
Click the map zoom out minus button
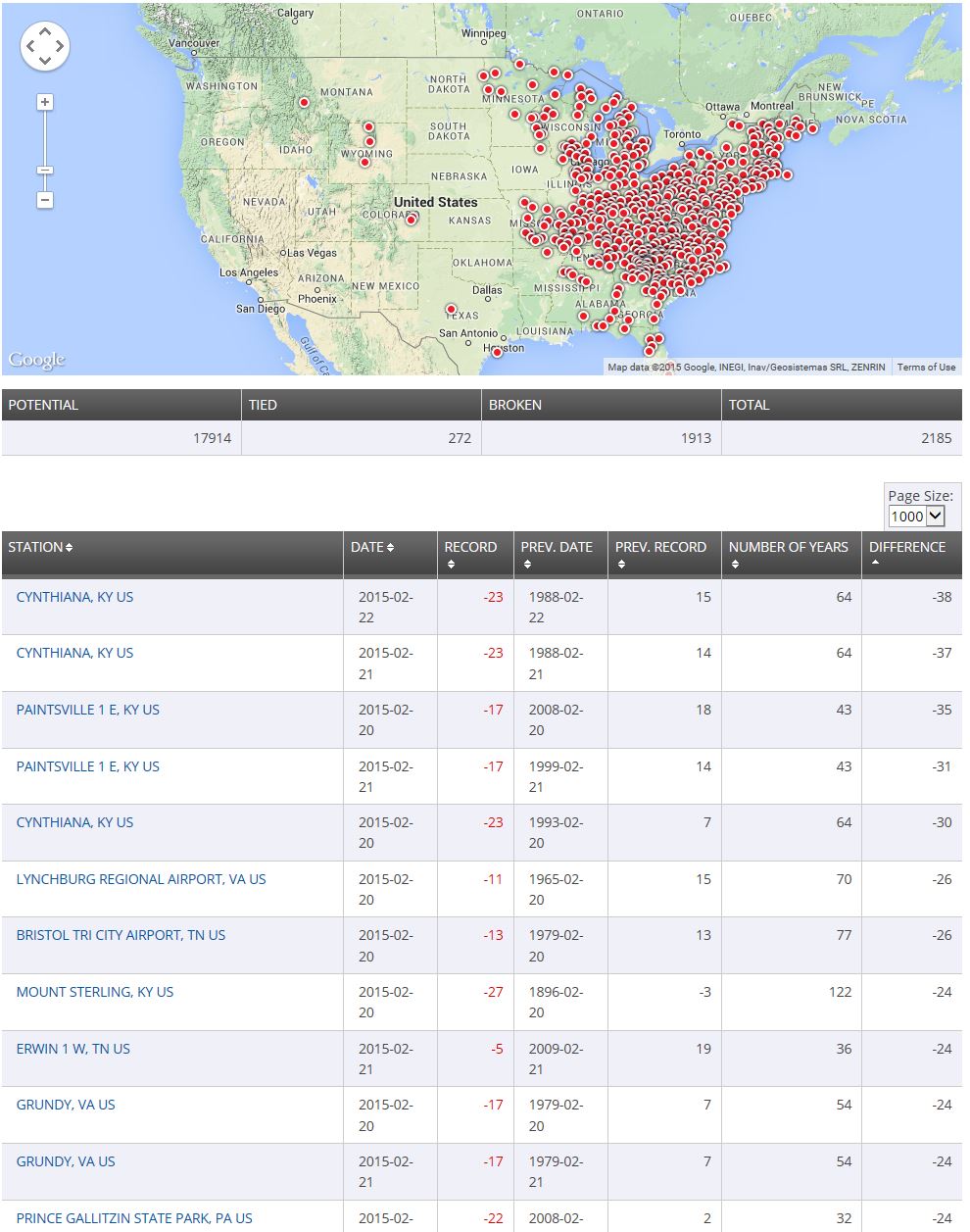(44, 200)
